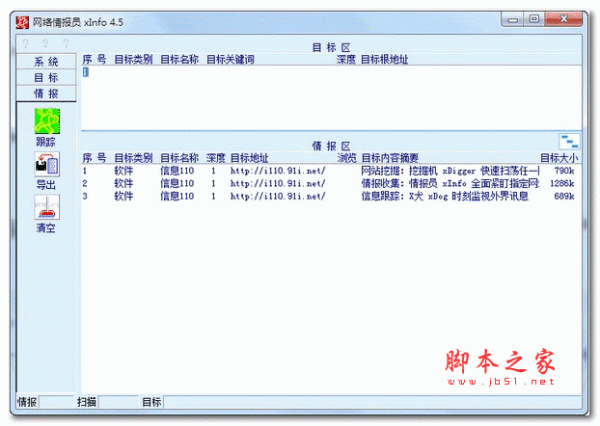Click the 导出 export icon
Image resolution: width=600 pixels, height=426 pixels.
coord(47,164)
